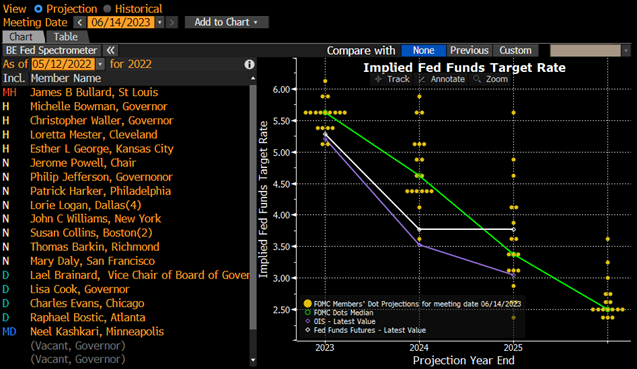Open the info icon above member list

tap(249, 64)
